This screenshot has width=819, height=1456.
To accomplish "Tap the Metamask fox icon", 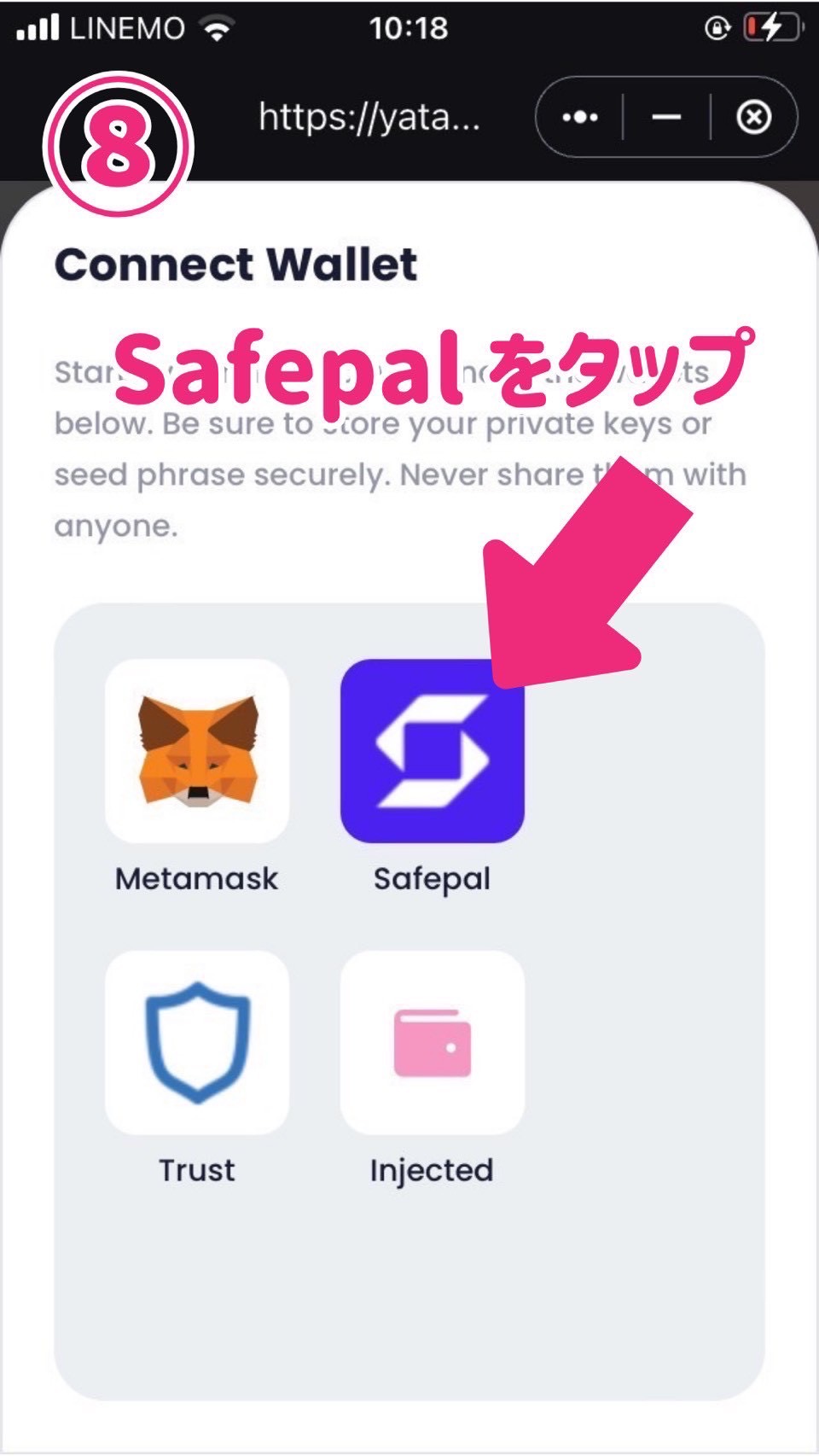I will click(197, 750).
